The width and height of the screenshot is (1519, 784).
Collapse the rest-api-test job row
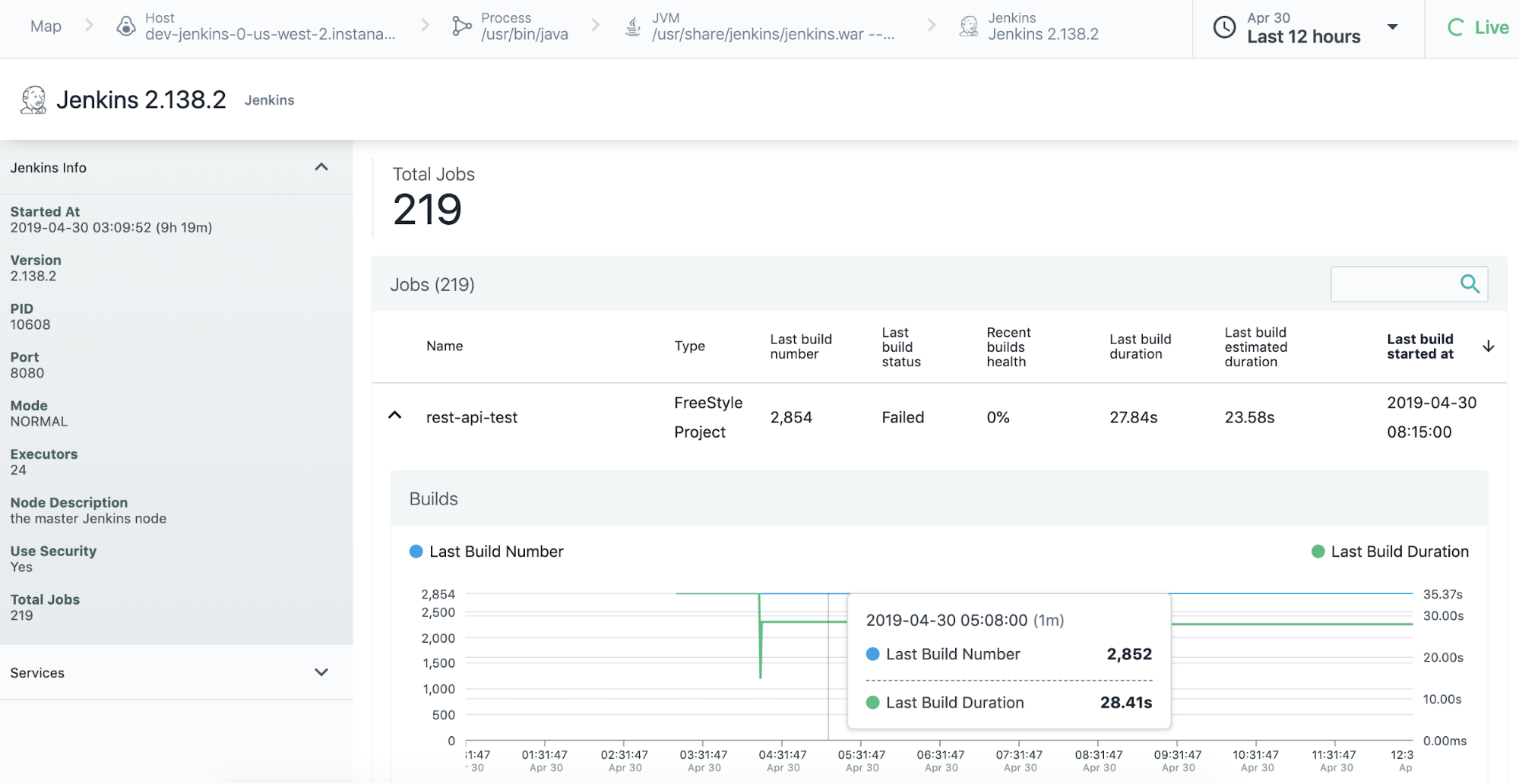(394, 416)
